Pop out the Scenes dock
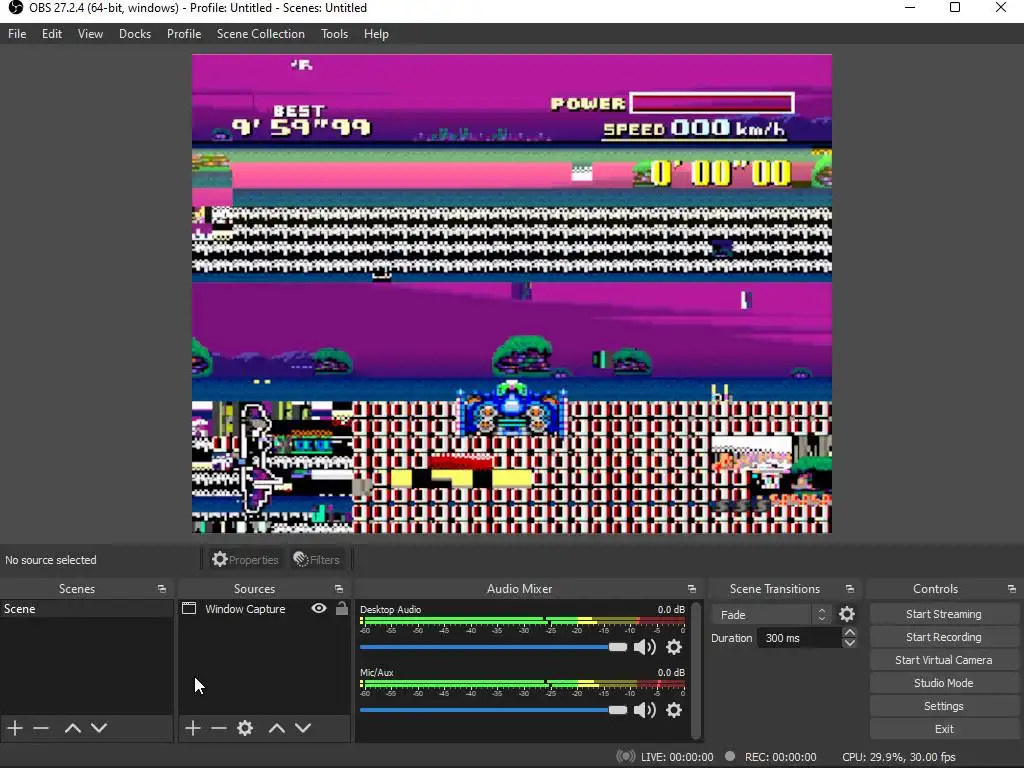 161,589
